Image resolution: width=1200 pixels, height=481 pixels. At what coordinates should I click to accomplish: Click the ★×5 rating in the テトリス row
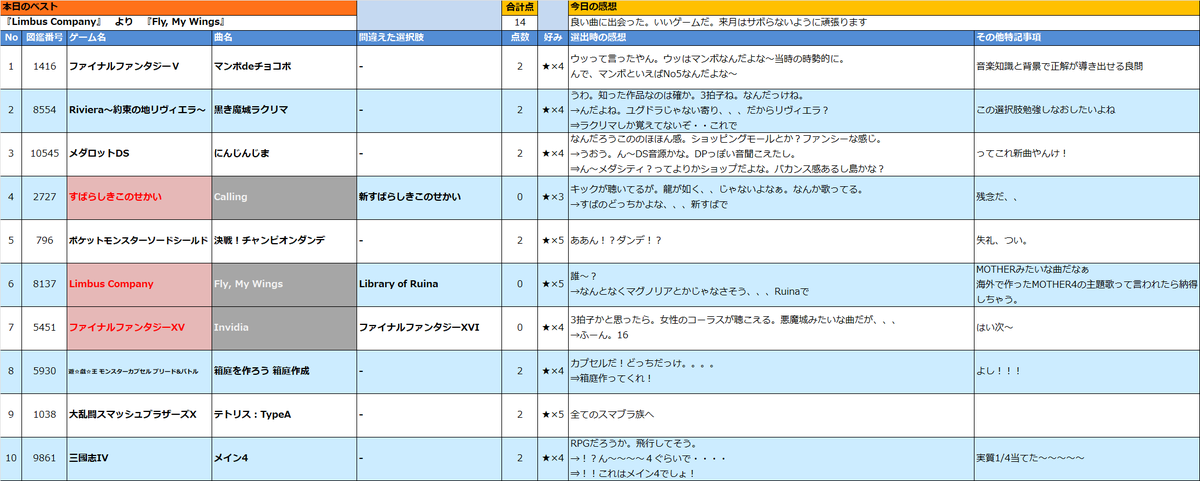(552, 414)
